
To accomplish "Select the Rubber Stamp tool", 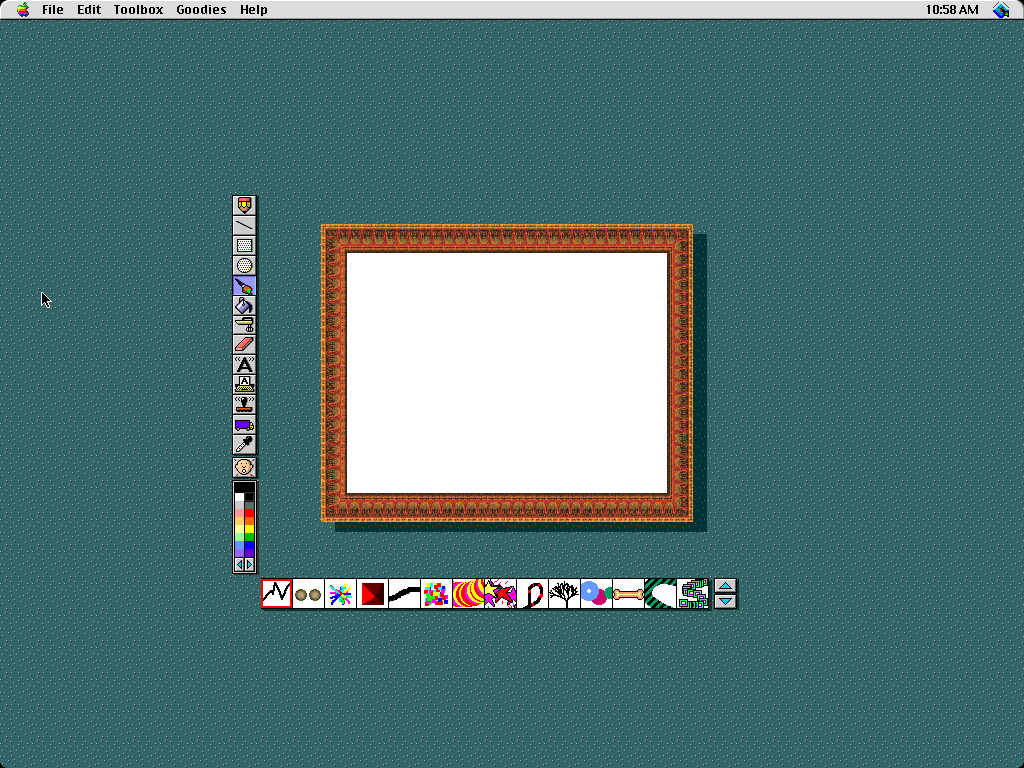I will [244, 405].
